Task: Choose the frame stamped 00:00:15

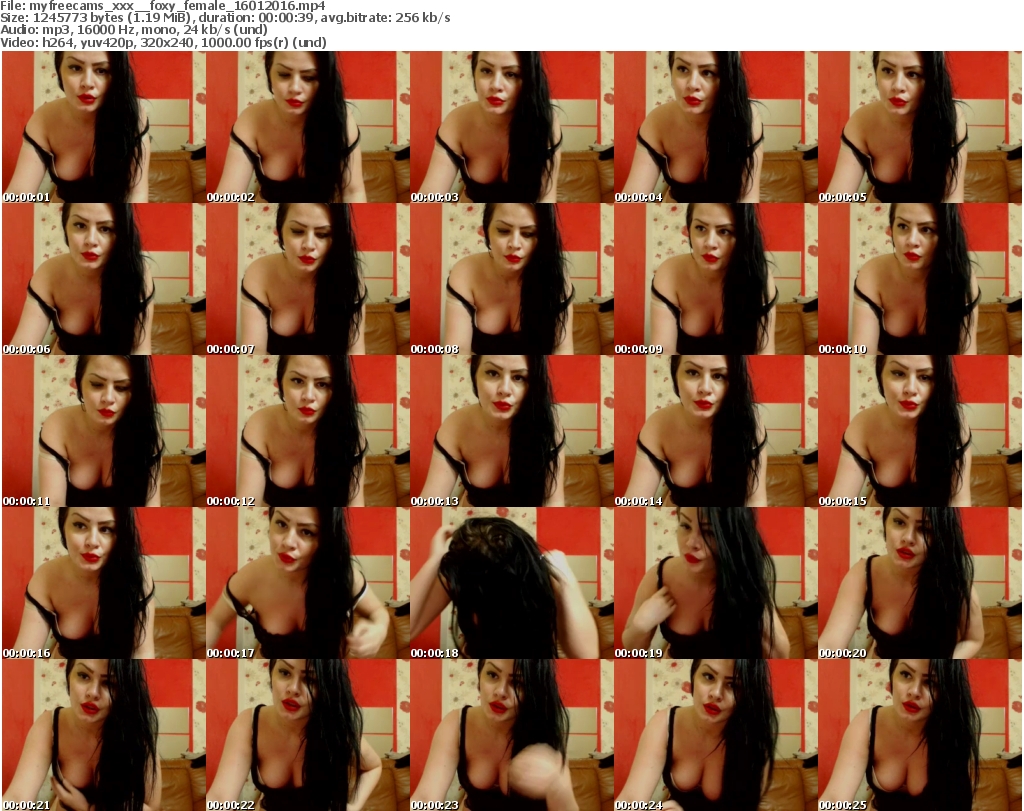Action: tap(920, 432)
